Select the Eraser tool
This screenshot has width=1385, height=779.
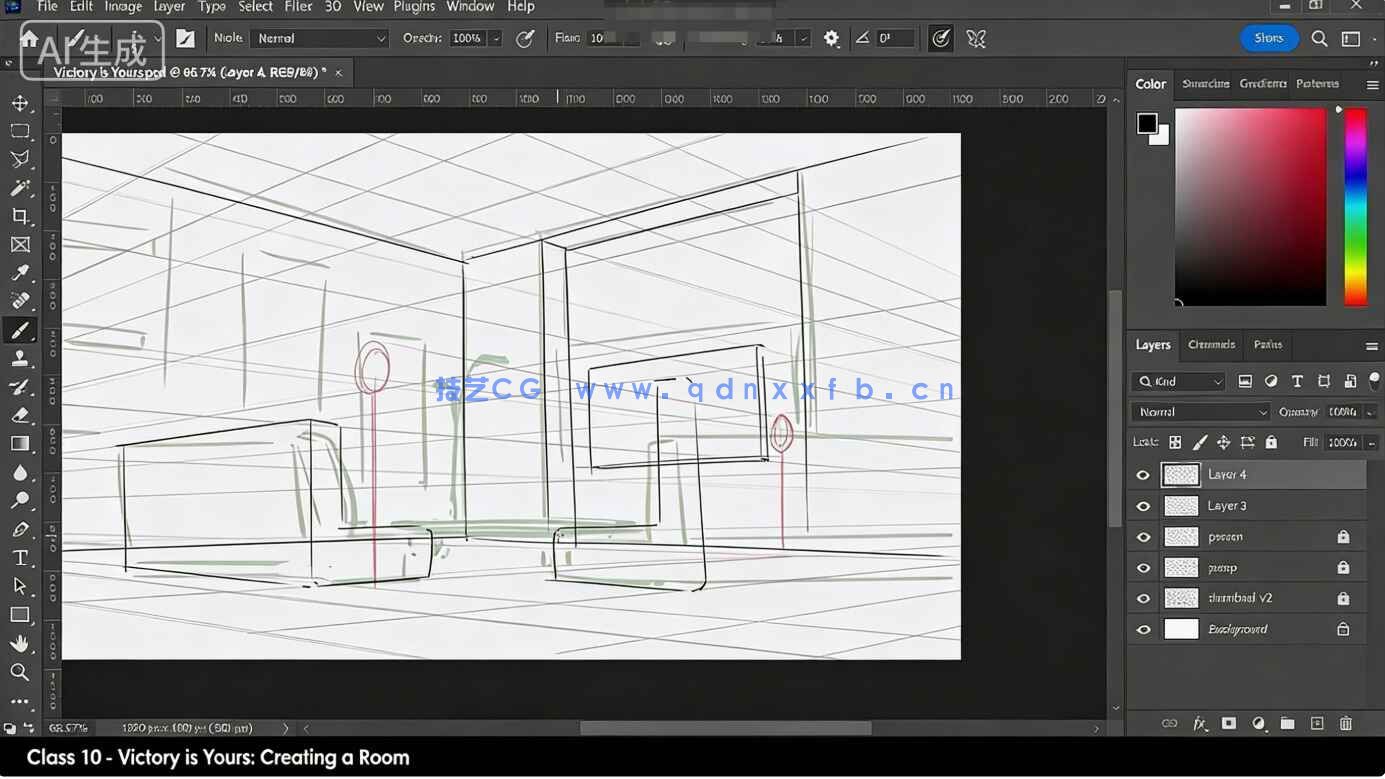[20, 415]
